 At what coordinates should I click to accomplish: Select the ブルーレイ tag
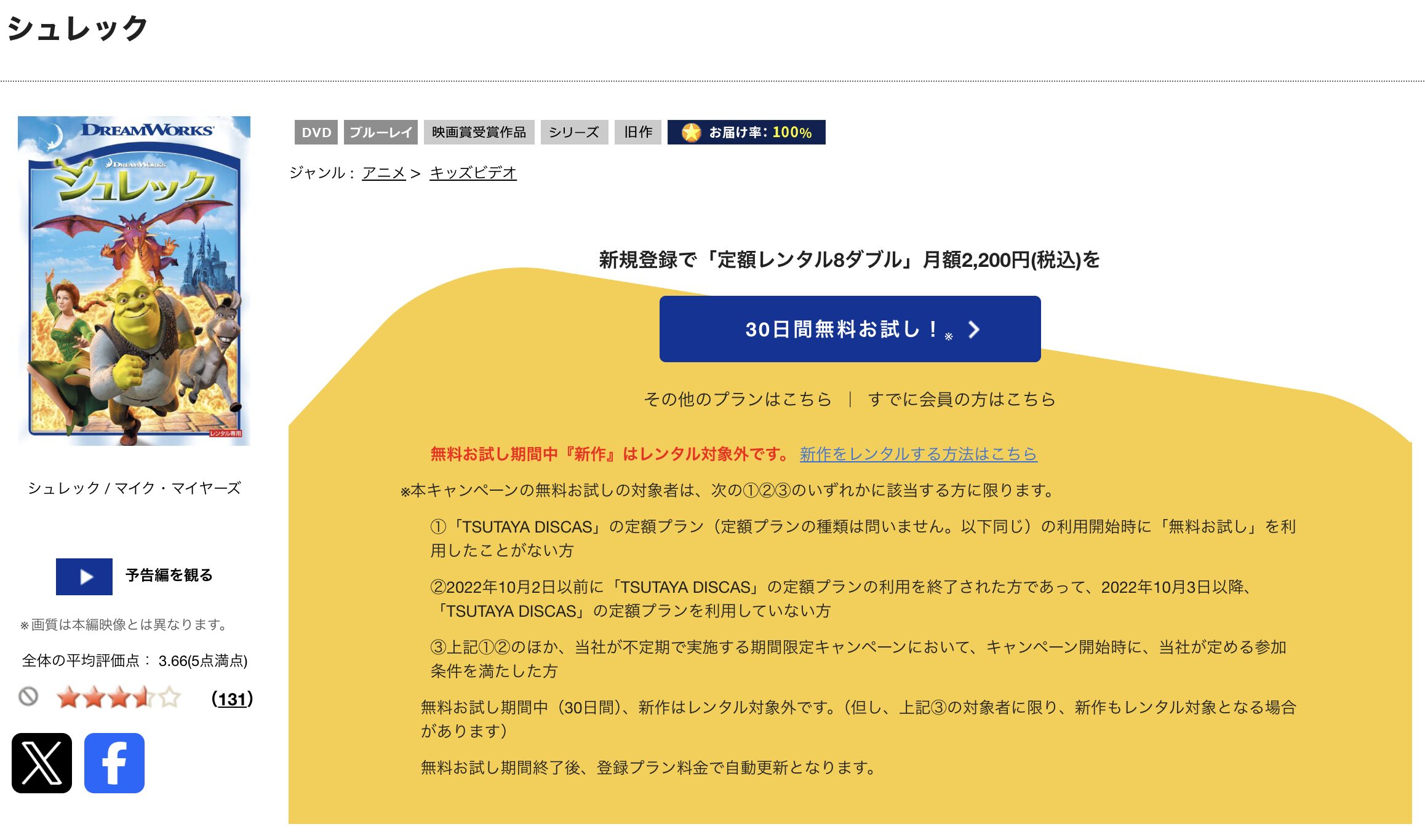point(380,132)
